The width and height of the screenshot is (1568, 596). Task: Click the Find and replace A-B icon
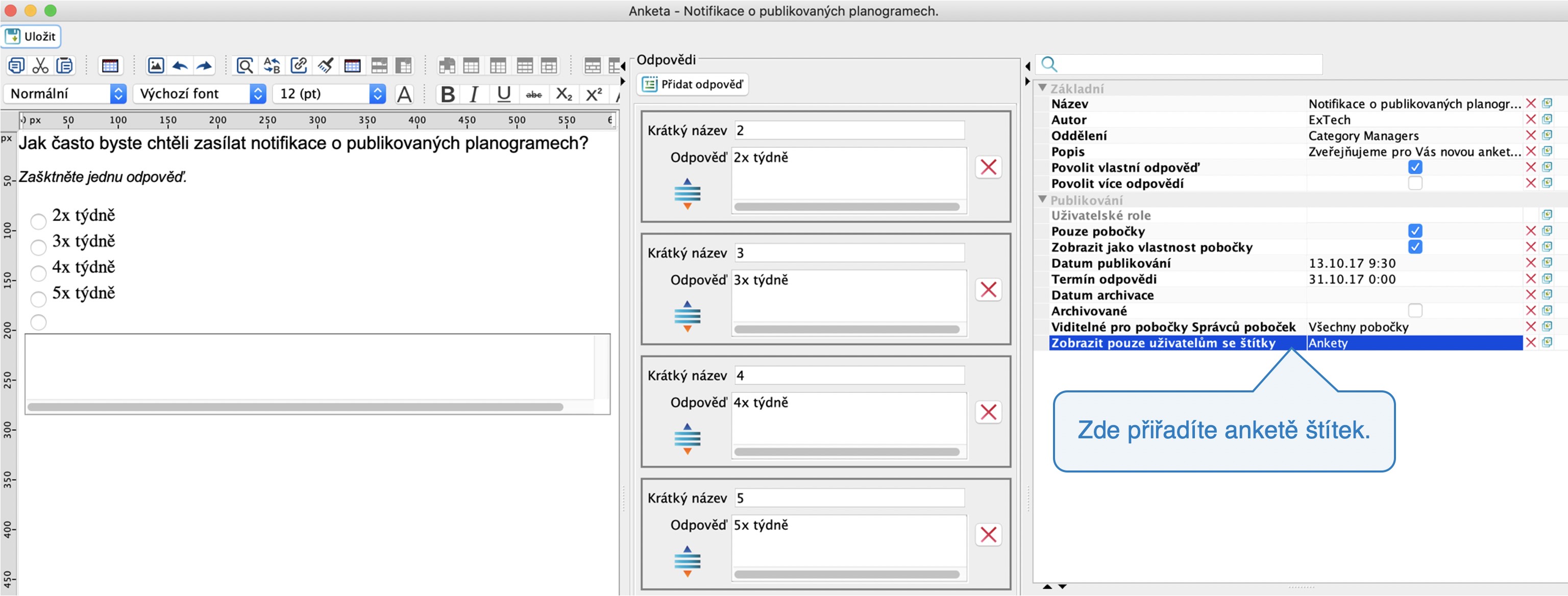[x=272, y=65]
